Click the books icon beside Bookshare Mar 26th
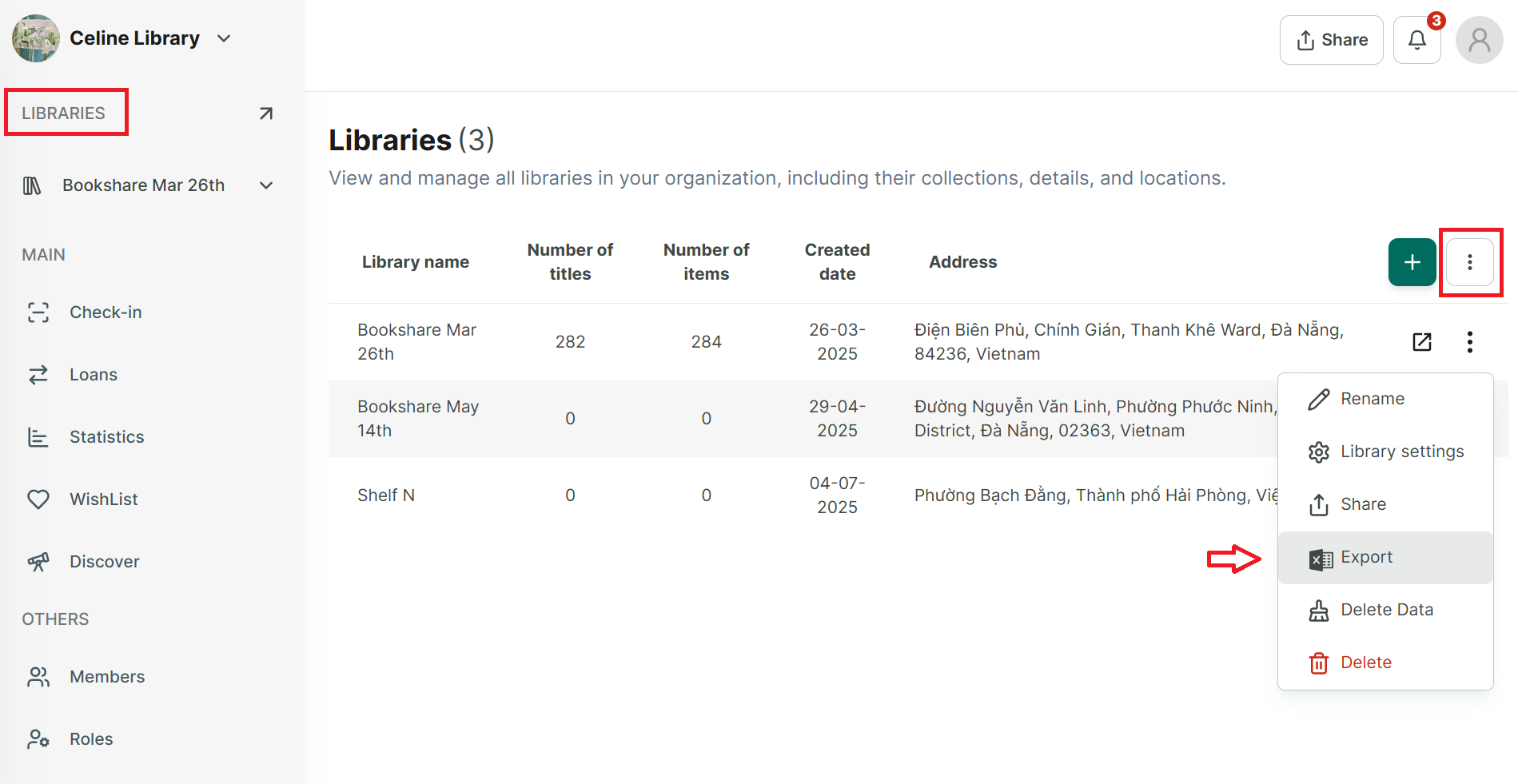 tap(32, 185)
